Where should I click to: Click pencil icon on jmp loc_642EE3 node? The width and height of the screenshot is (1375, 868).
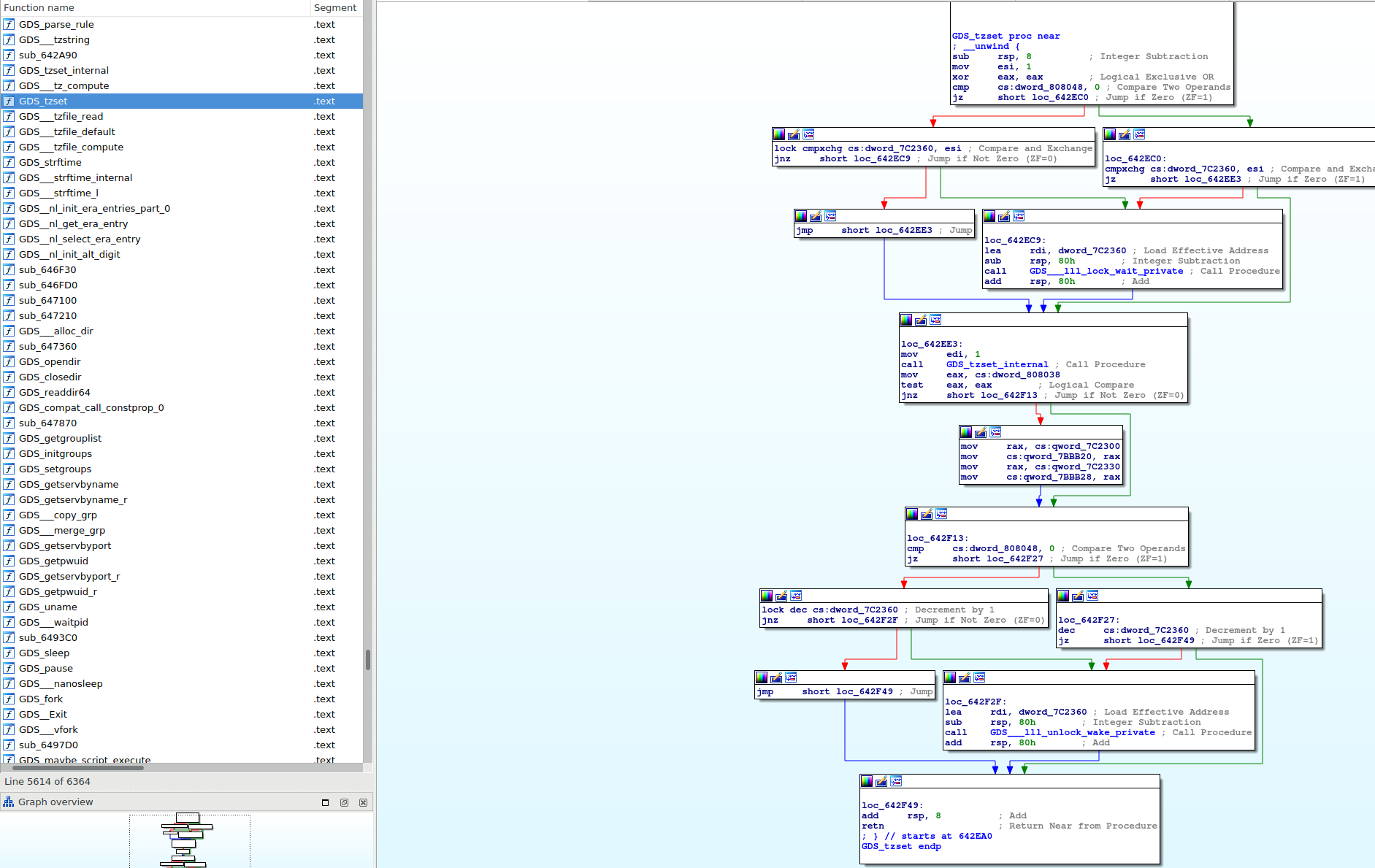pos(816,216)
